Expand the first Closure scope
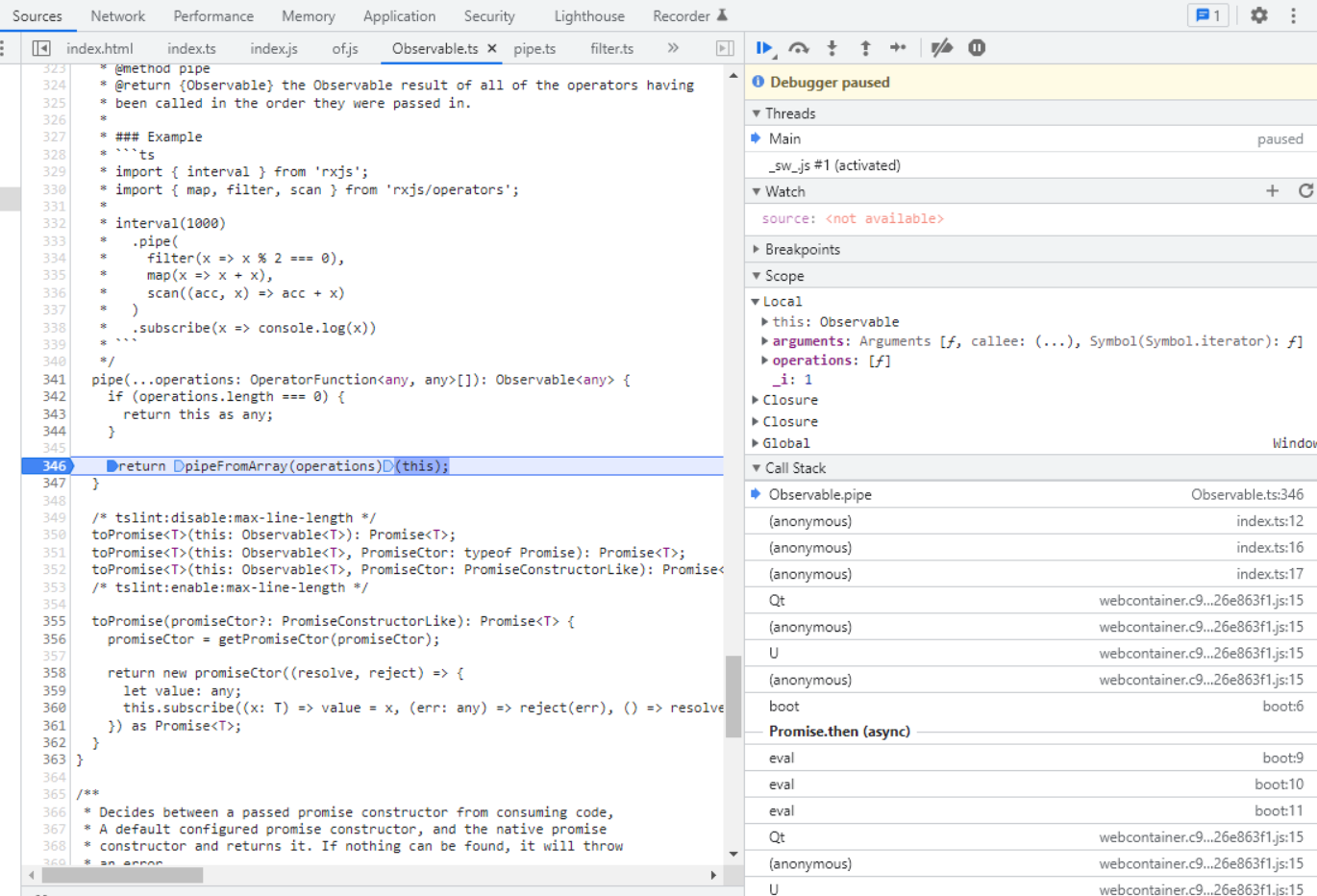 (x=756, y=400)
